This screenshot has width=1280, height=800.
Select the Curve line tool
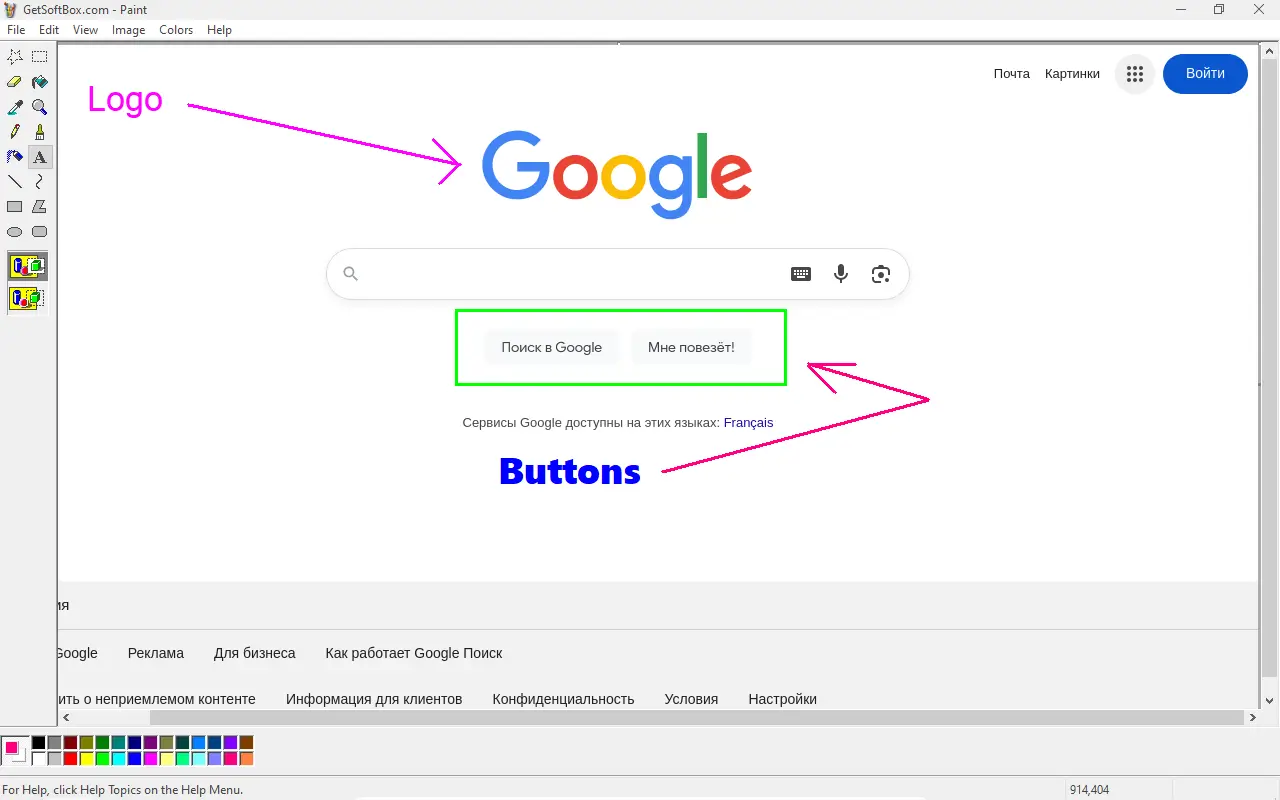tap(40, 182)
